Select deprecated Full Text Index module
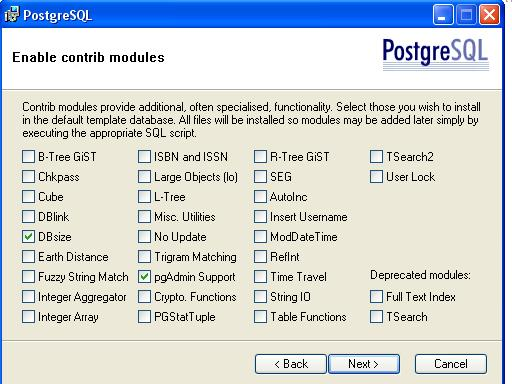512x384 pixels. [x=376, y=297]
